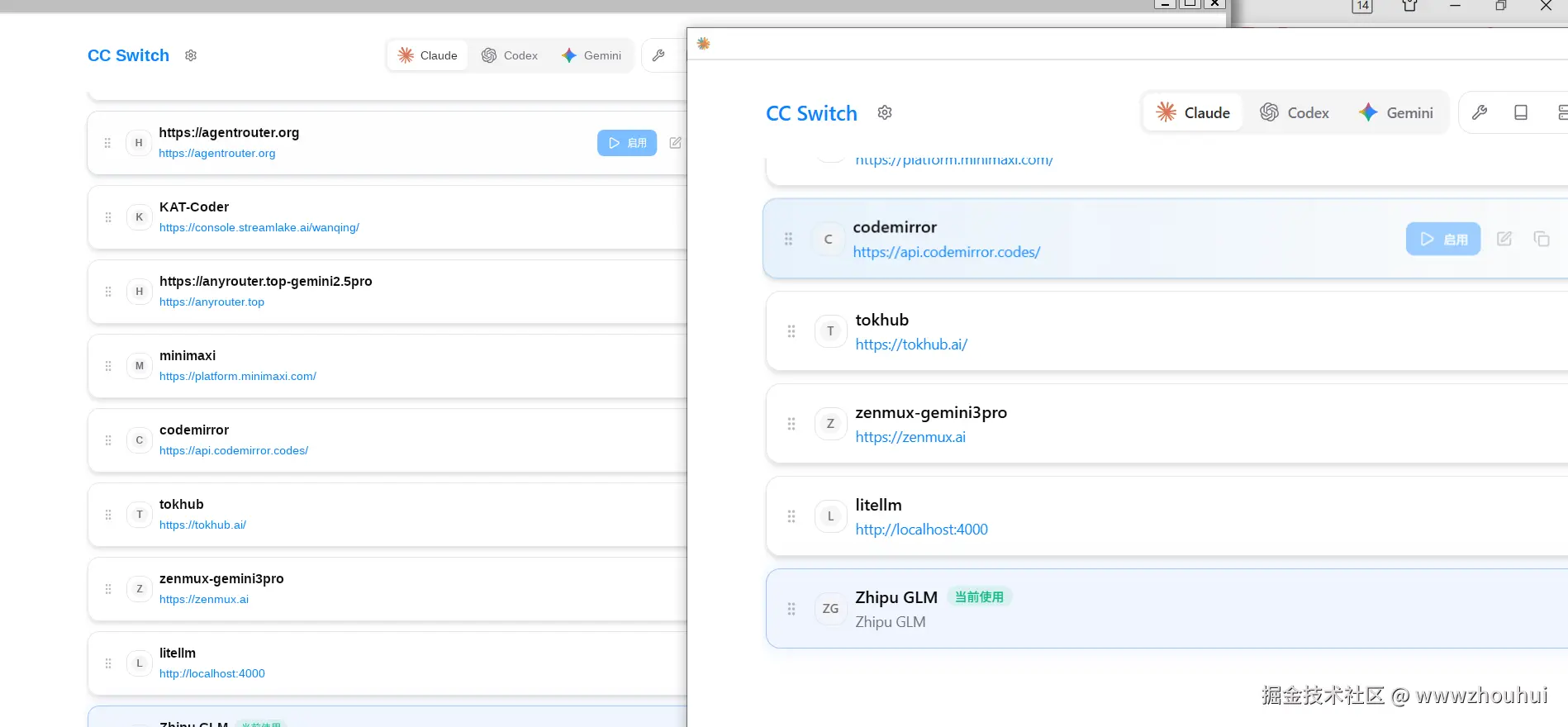Click the CC Switch title in the front window
The height and width of the screenshot is (727, 1568).
[x=811, y=113]
